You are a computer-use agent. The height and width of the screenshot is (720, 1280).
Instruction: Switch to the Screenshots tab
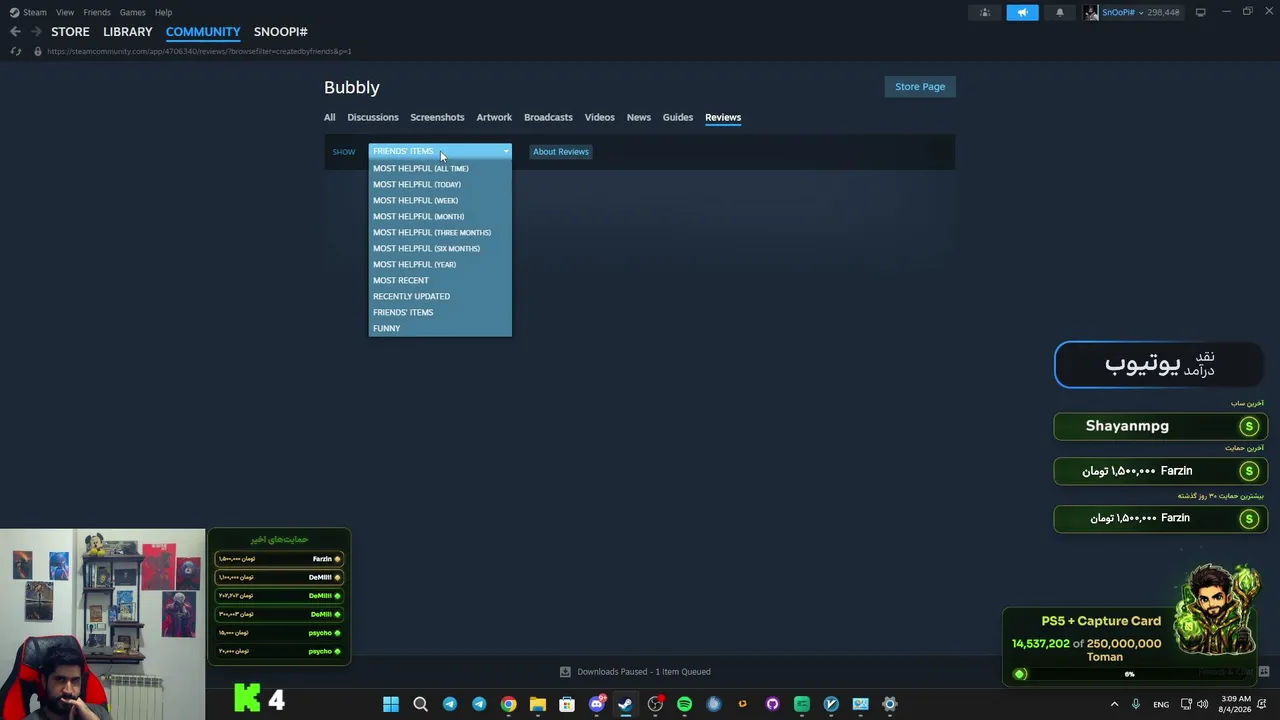437,117
